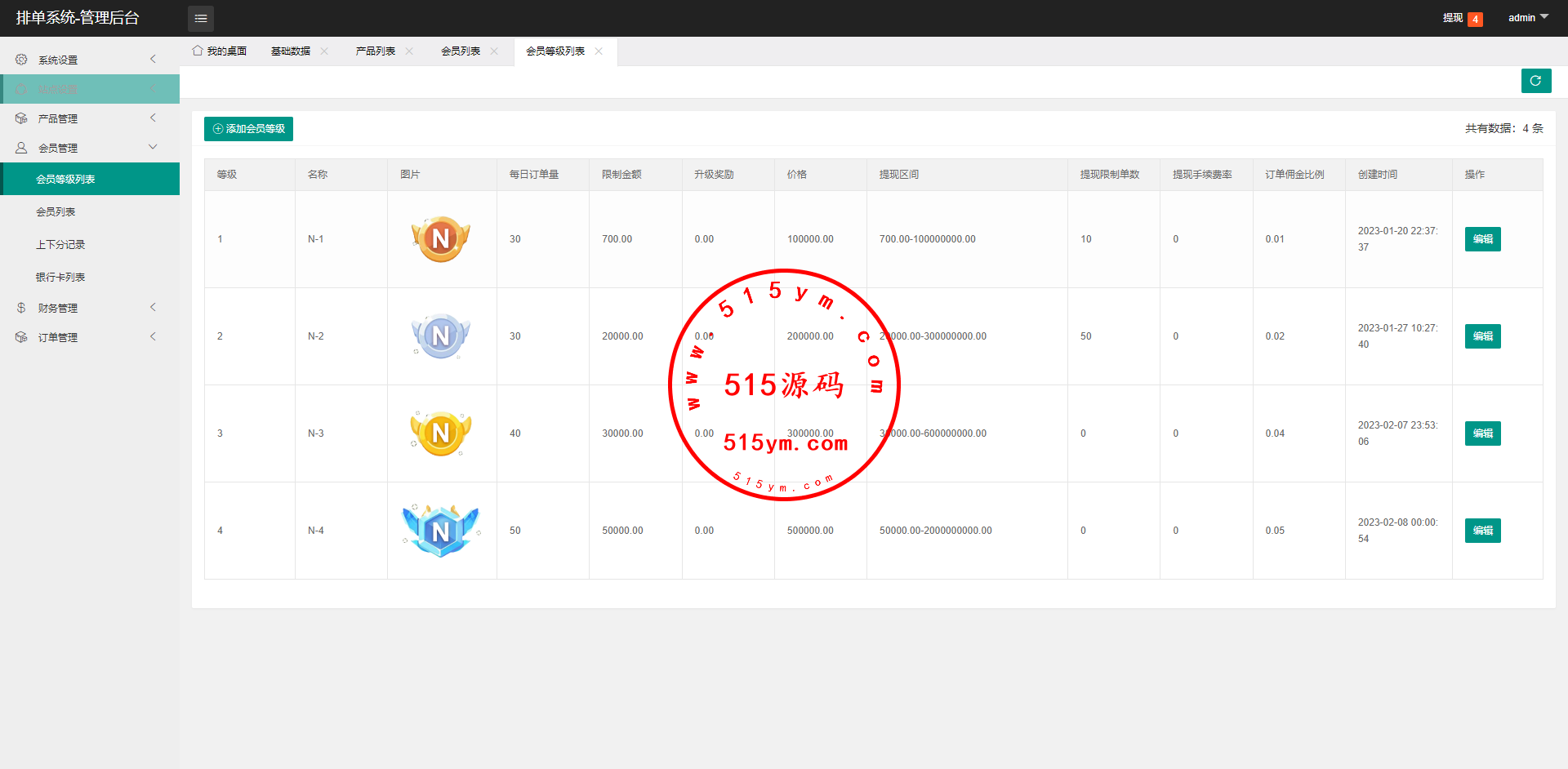The height and width of the screenshot is (769, 1568).
Task: Close the 基础数据 tab
Action: tap(324, 51)
